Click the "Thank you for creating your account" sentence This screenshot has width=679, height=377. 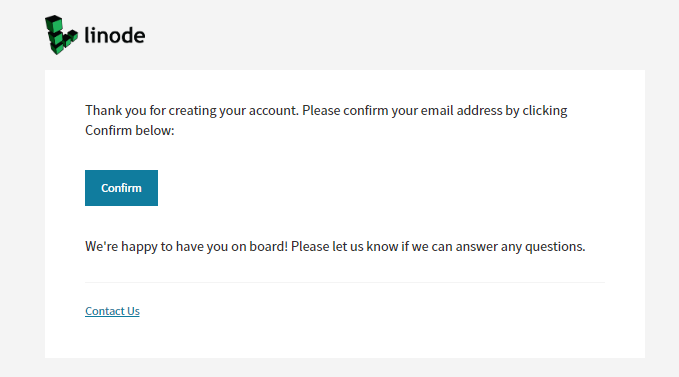[192, 110]
